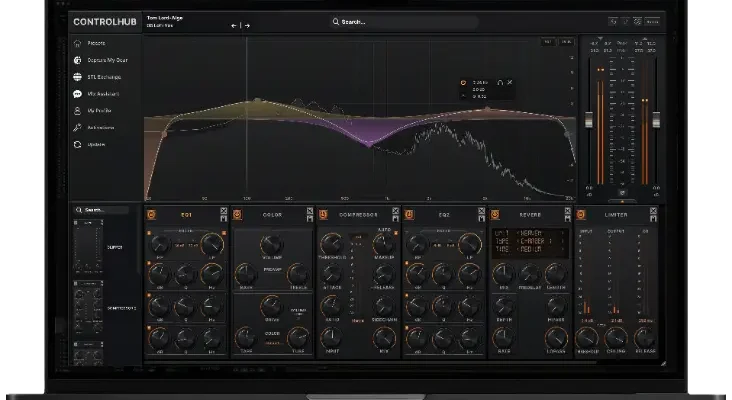Toggle power on EQ band popup
The height and width of the screenshot is (400, 732).
[463, 82]
